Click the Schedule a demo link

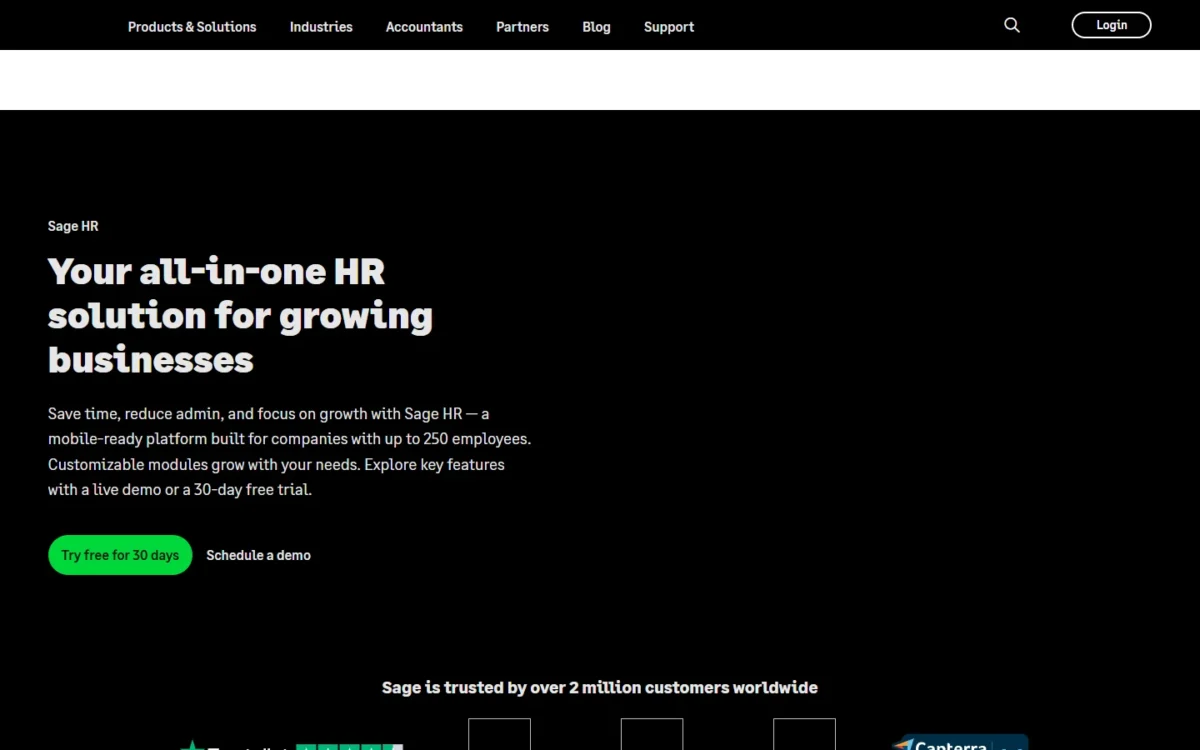[258, 555]
